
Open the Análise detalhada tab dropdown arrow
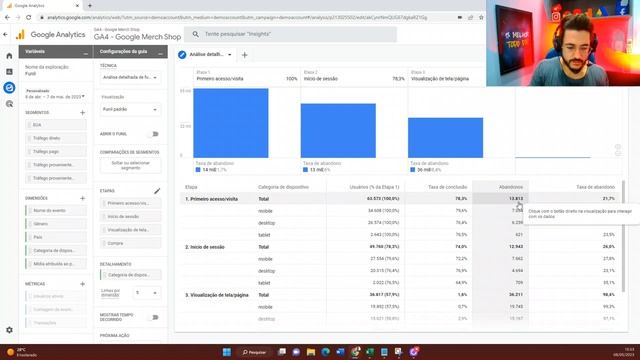click(230, 55)
